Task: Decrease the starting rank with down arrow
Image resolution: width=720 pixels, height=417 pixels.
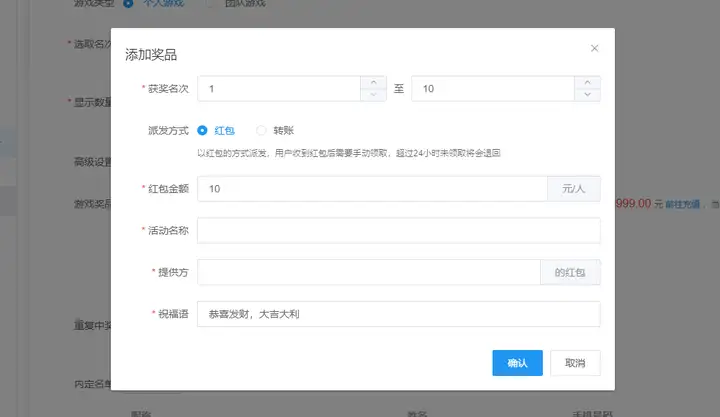Action: point(373,95)
